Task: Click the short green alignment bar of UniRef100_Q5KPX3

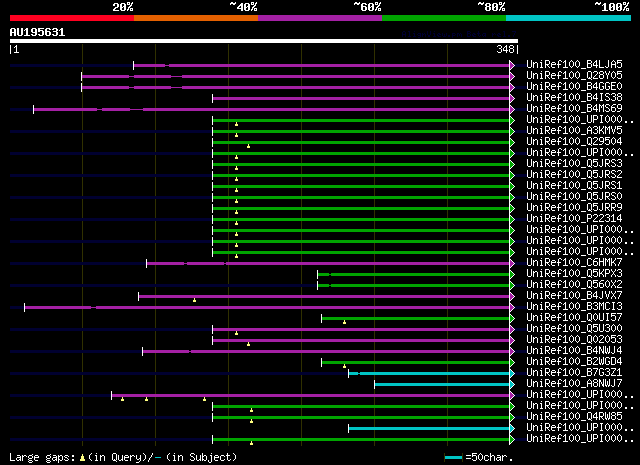Action: coord(413,274)
